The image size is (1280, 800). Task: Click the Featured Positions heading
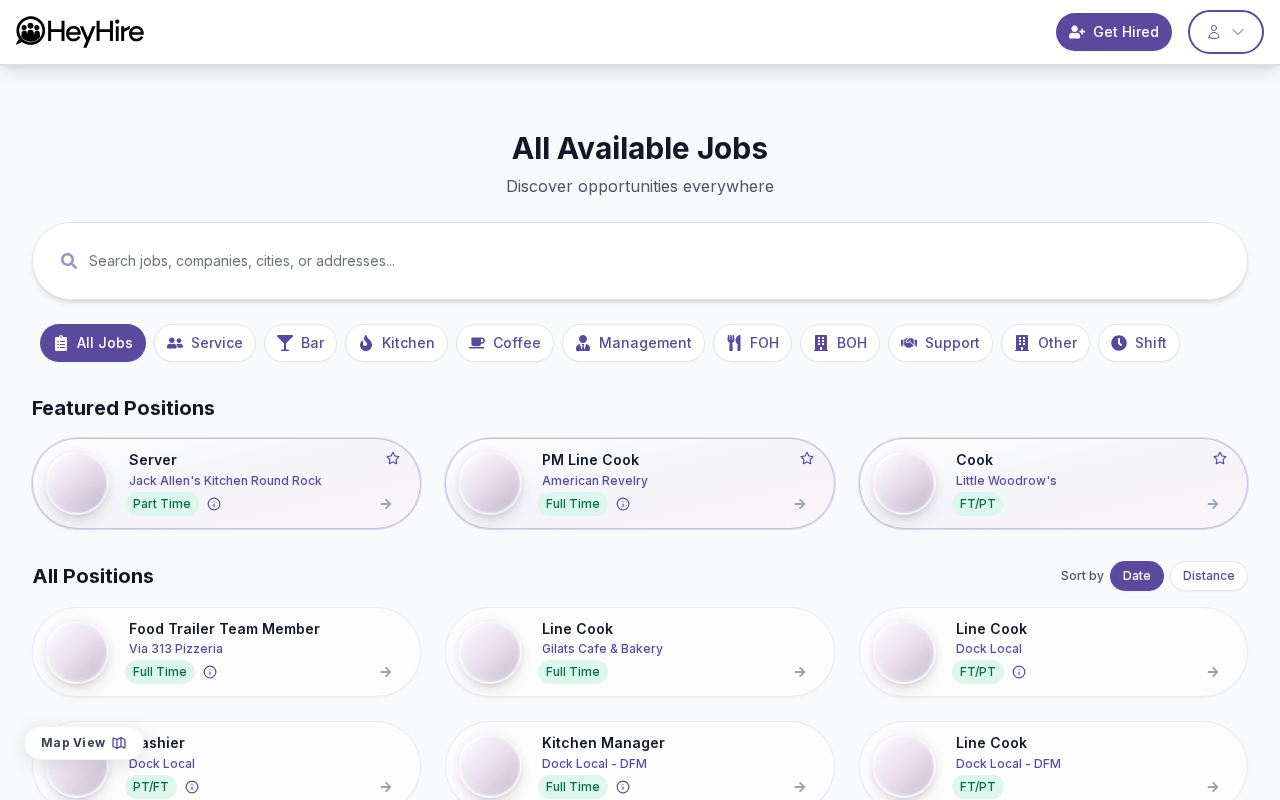coord(123,408)
